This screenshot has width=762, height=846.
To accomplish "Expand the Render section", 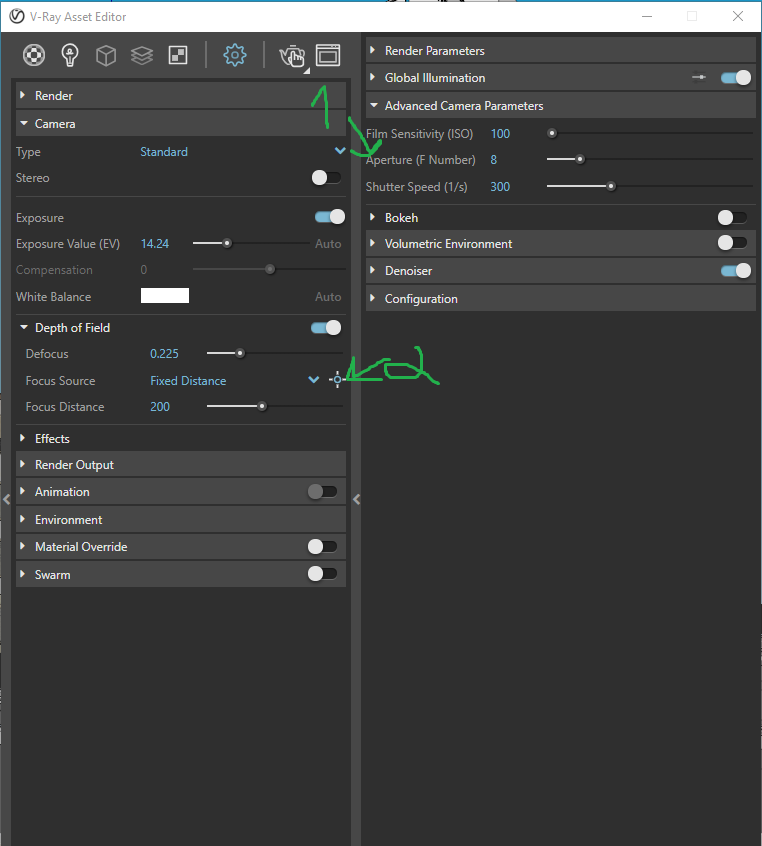I will coord(181,95).
